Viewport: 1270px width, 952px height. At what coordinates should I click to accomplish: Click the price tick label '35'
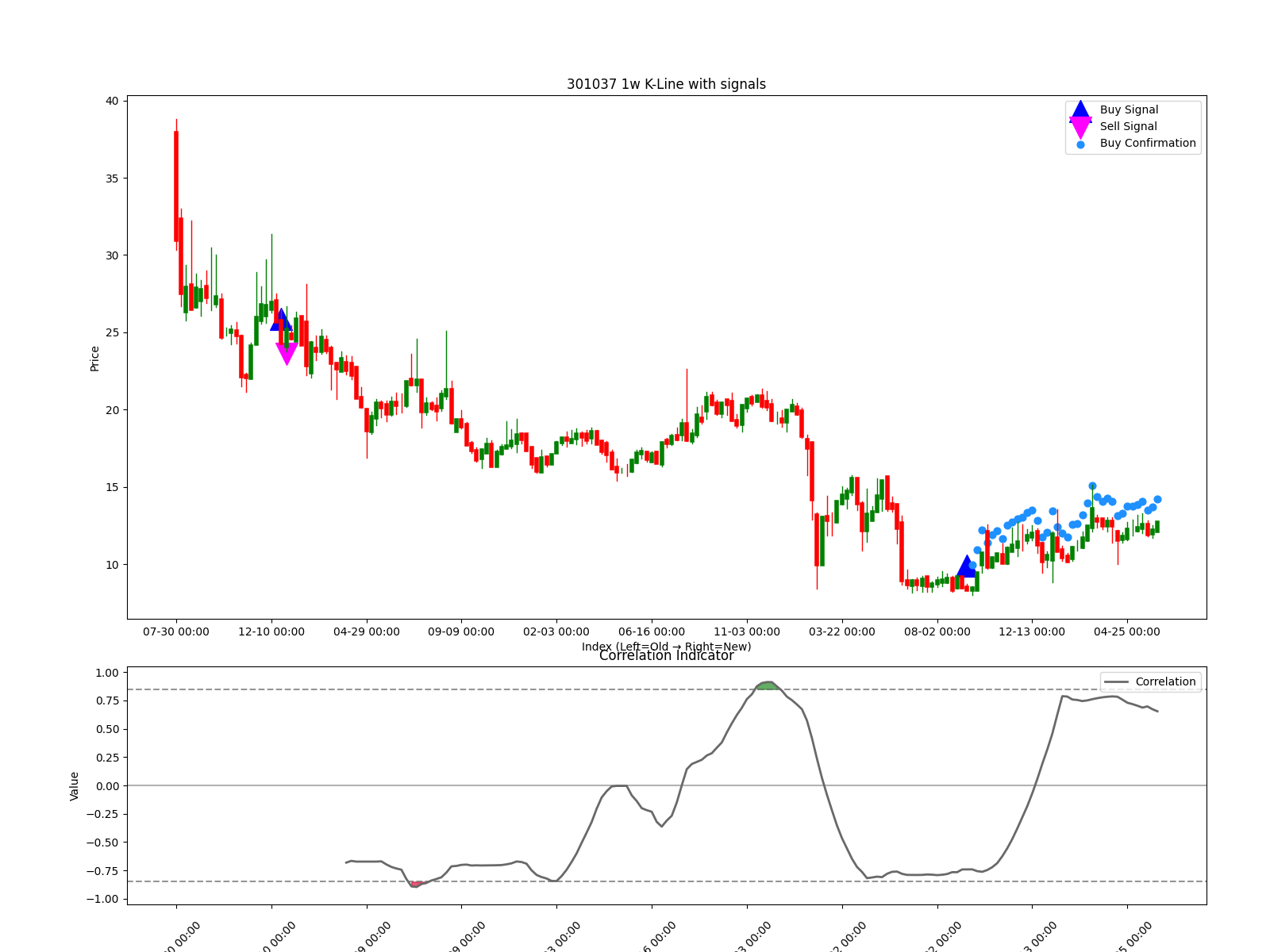(112, 178)
